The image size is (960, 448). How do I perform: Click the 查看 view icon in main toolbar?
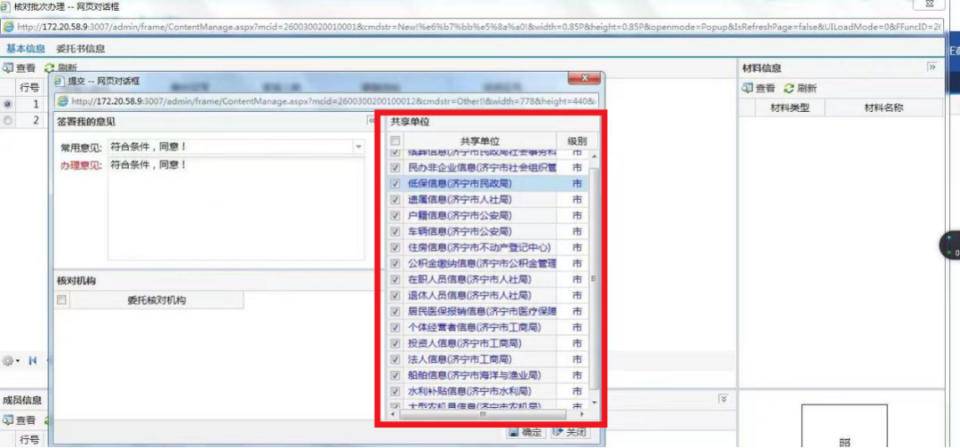tap(9, 69)
